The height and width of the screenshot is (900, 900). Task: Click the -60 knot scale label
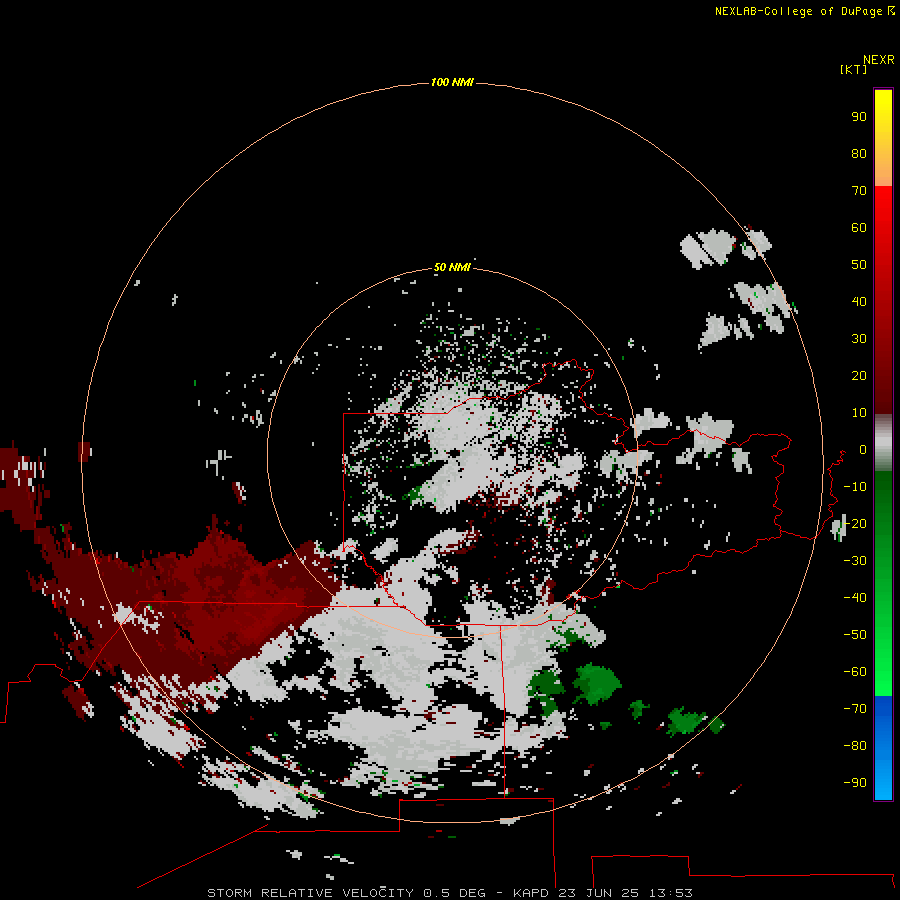coord(855,672)
